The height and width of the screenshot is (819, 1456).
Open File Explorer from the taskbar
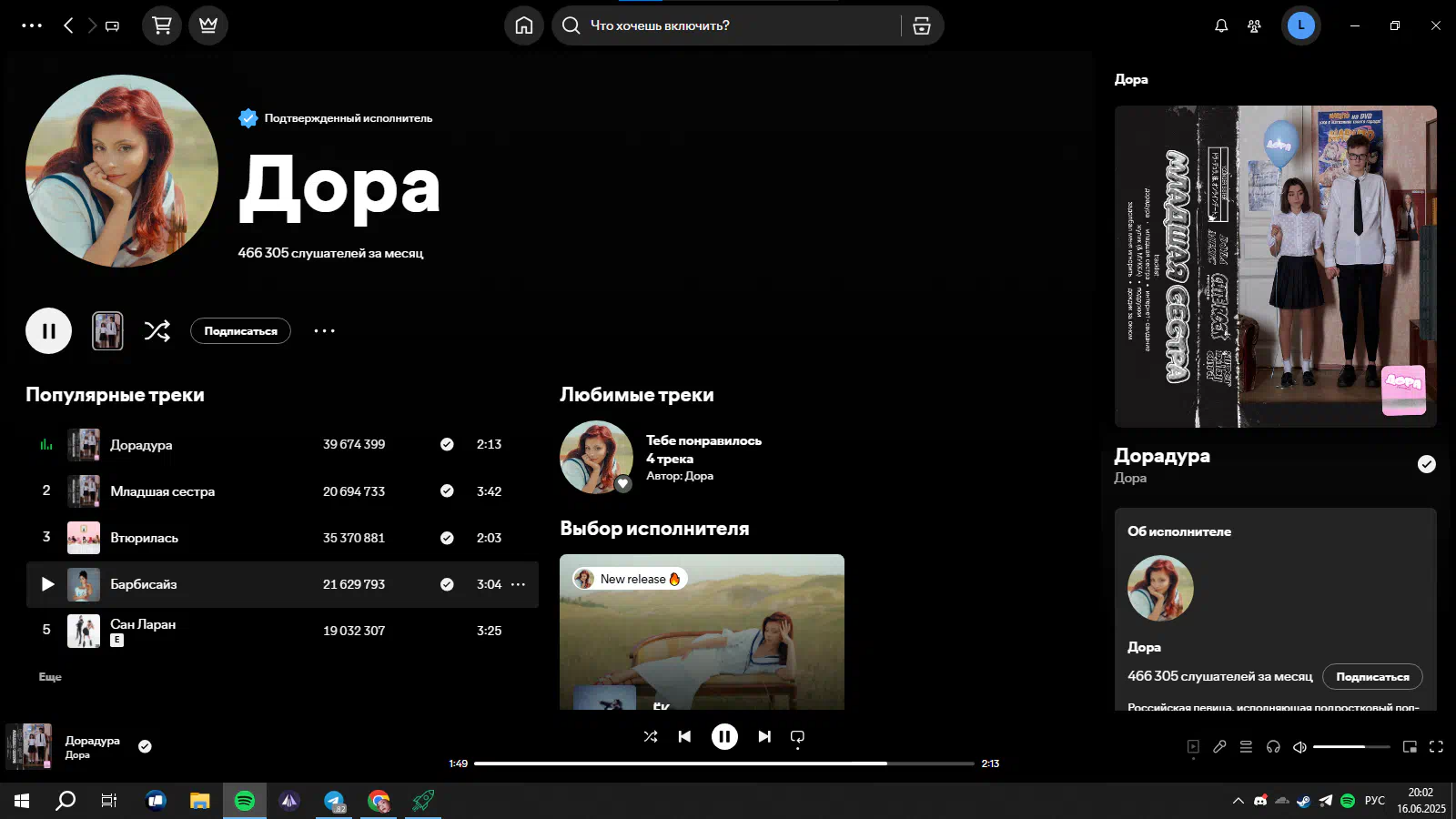click(200, 801)
